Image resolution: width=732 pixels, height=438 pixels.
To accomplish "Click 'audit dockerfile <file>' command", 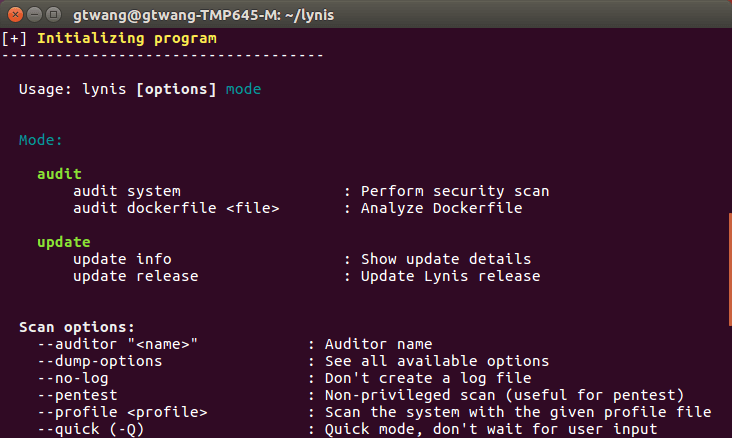I will pos(176,208).
